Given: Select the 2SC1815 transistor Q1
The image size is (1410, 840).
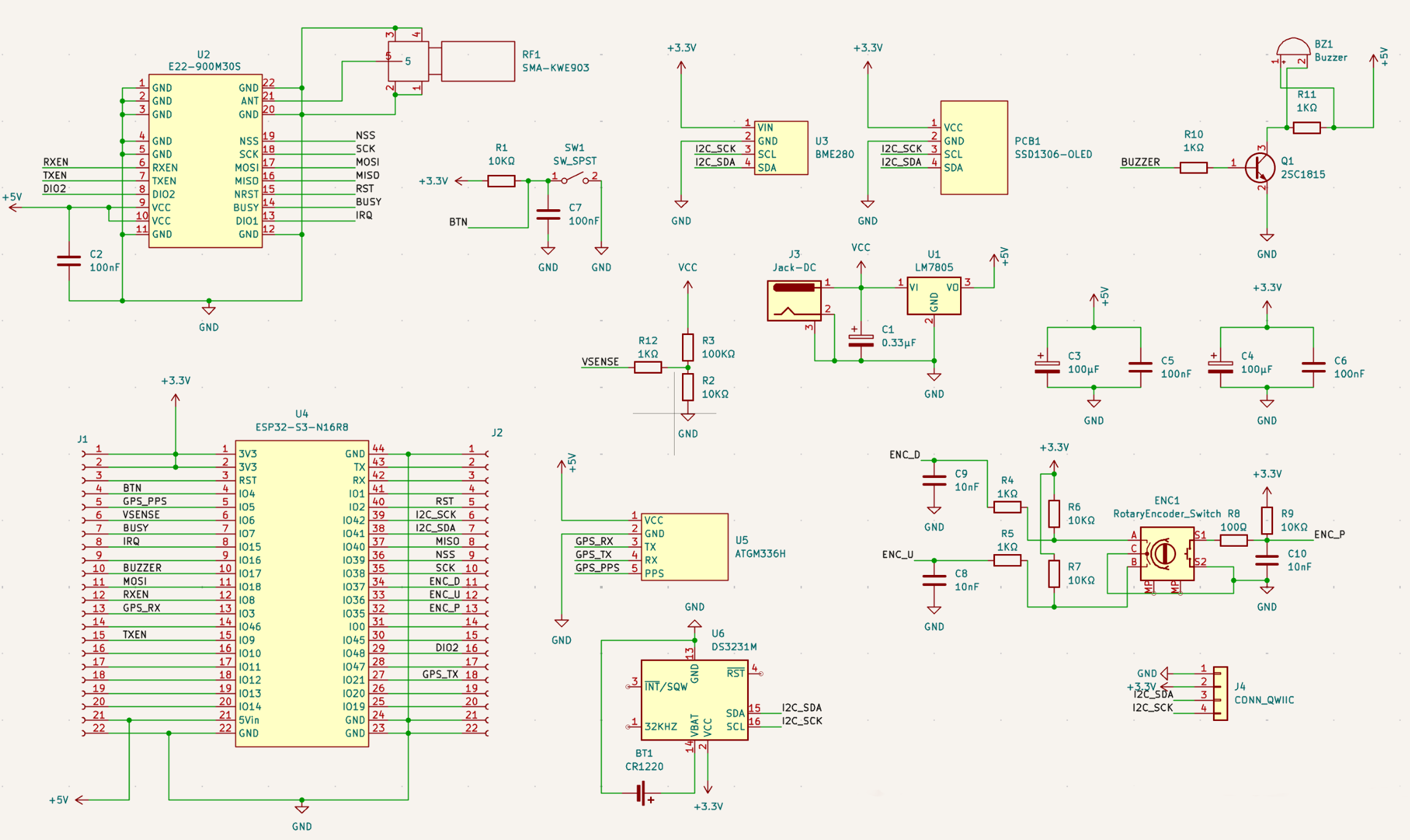Looking at the screenshot, I should pyautogui.click(x=1261, y=168).
